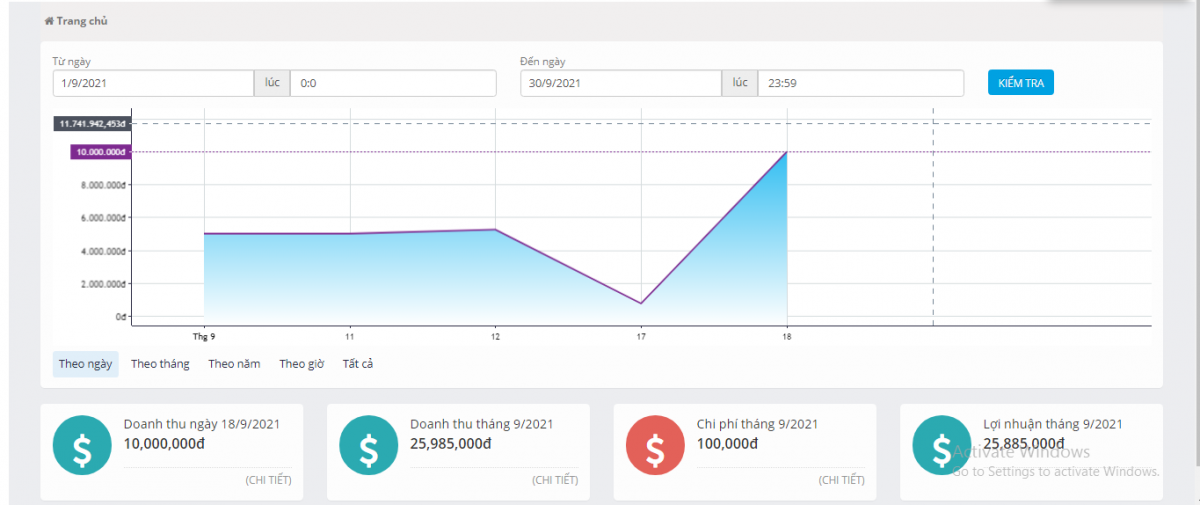Switch chart to Theo tháng view

tap(160, 364)
